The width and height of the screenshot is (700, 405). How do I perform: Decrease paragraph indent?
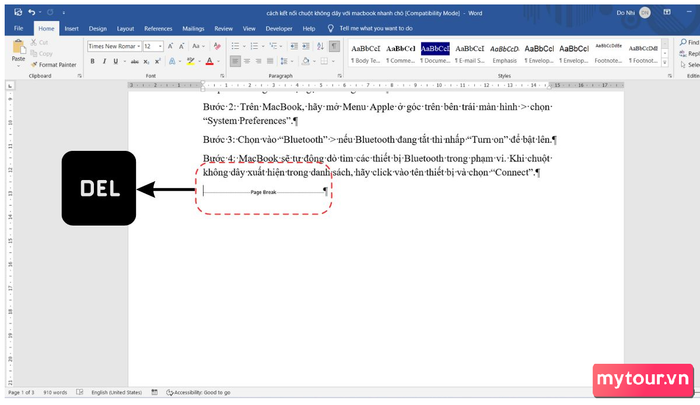click(x=294, y=46)
